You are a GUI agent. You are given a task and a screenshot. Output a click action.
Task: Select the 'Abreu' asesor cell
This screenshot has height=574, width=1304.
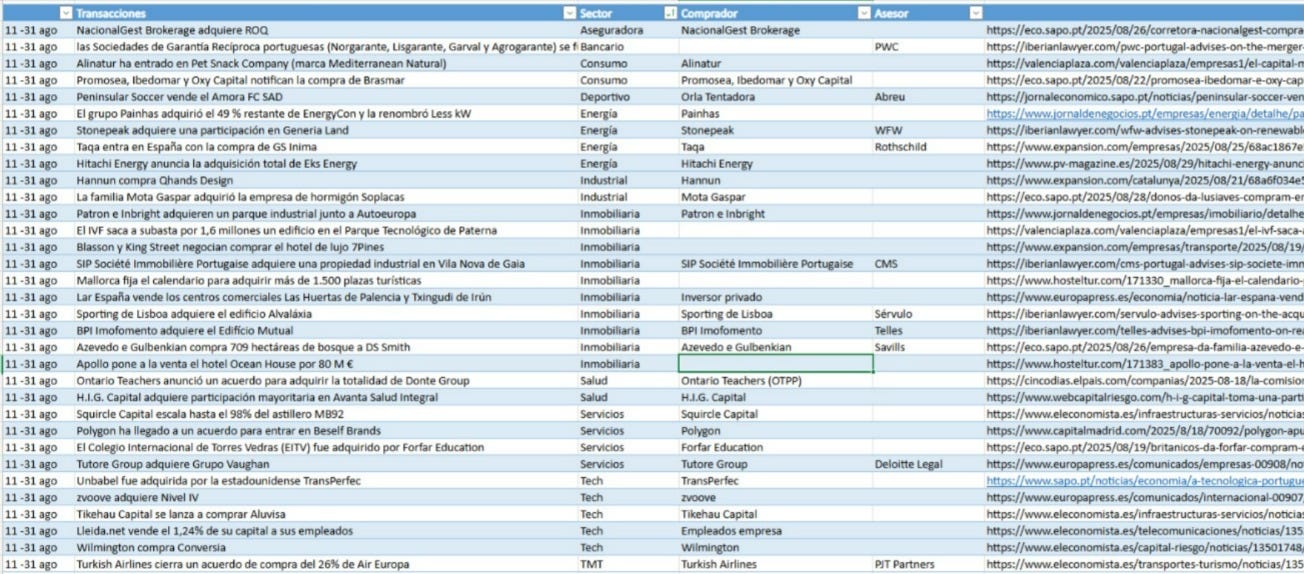[929, 97]
